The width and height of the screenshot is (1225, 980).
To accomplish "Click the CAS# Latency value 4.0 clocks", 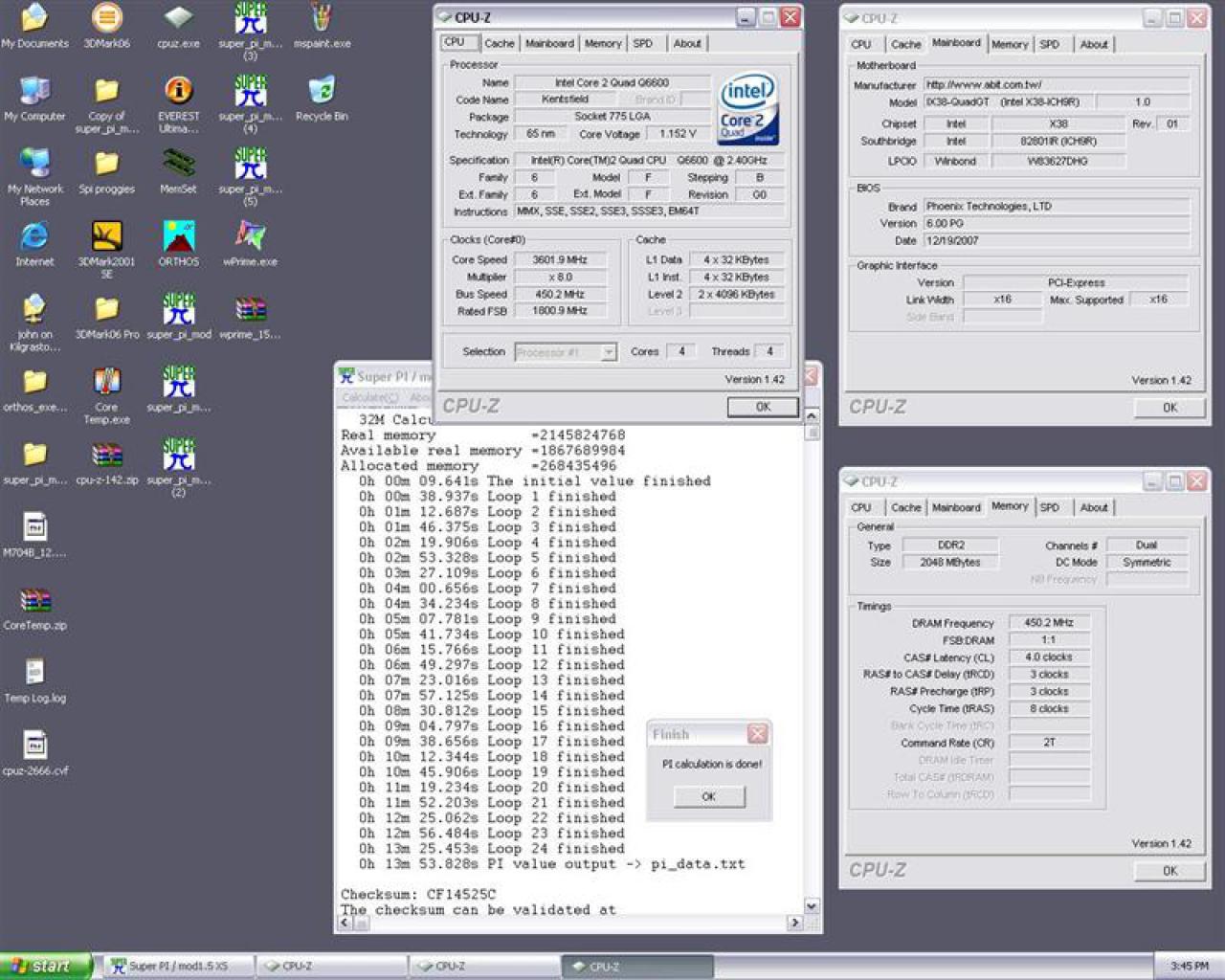I will pyautogui.click(x=1049, y=657).
